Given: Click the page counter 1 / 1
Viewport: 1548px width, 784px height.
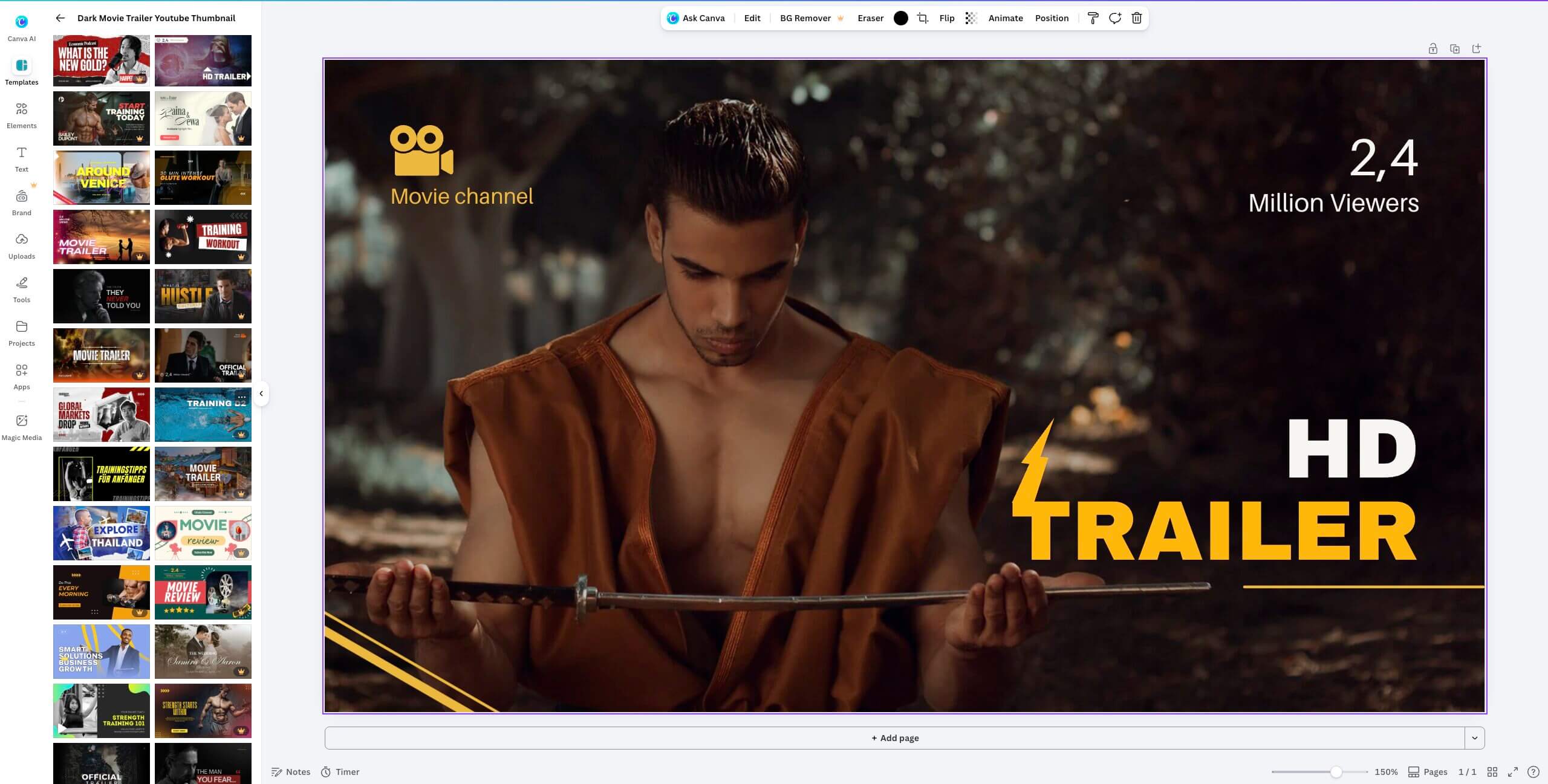Looking at the screenshot, I should pos(1467,772).
